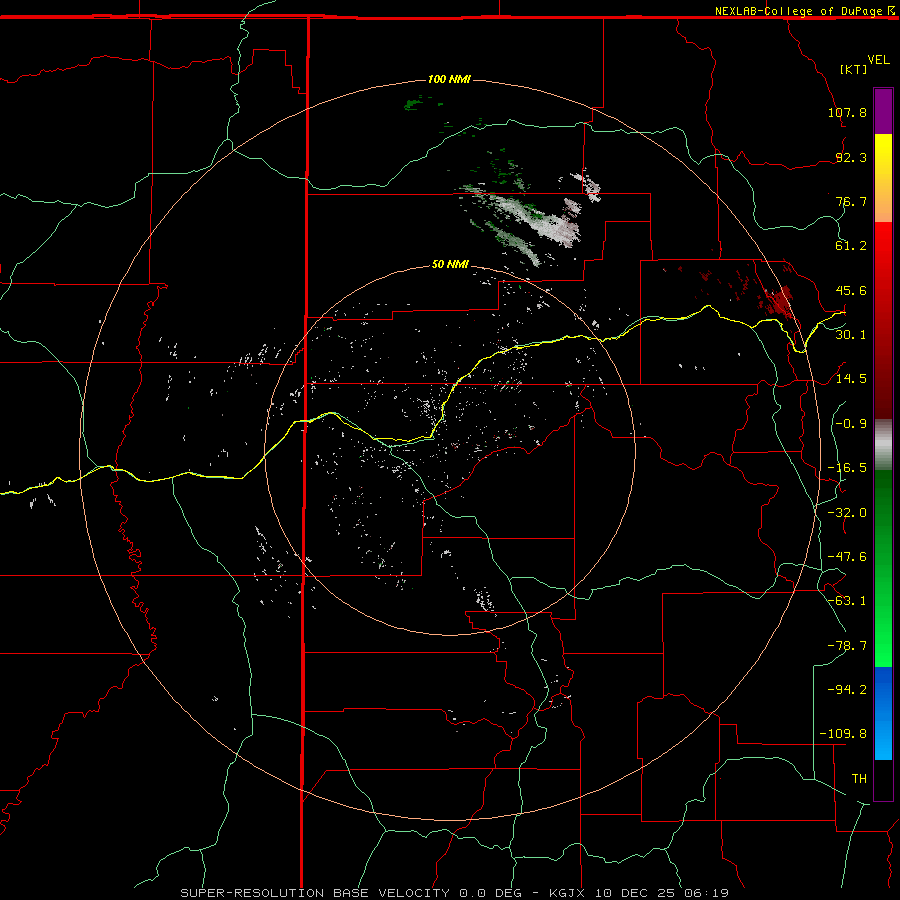Viewport: 900px width, 900px height.
Task: Click the TH threshold label
Action: pyautogui.click(x=859, y=779)
